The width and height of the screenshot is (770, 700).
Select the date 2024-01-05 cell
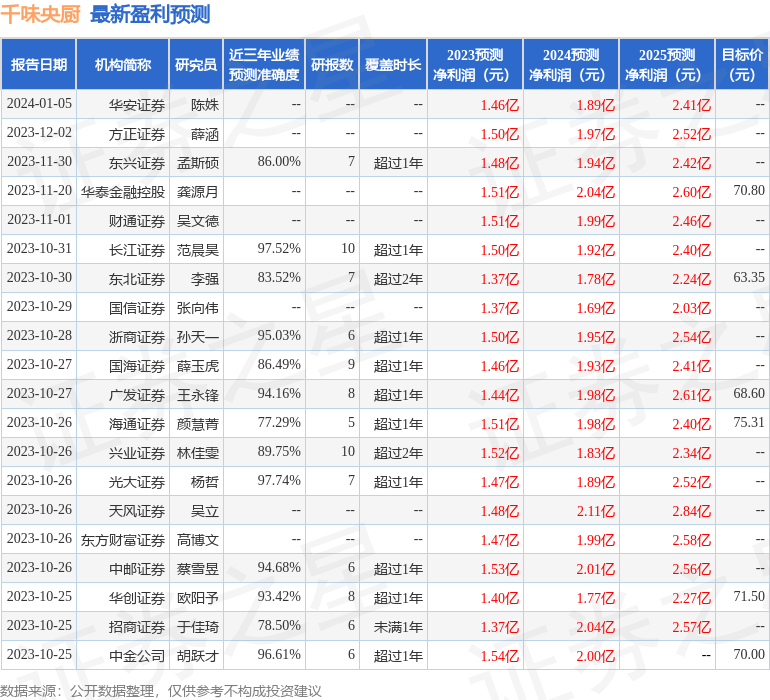click(x=39, y=104)
